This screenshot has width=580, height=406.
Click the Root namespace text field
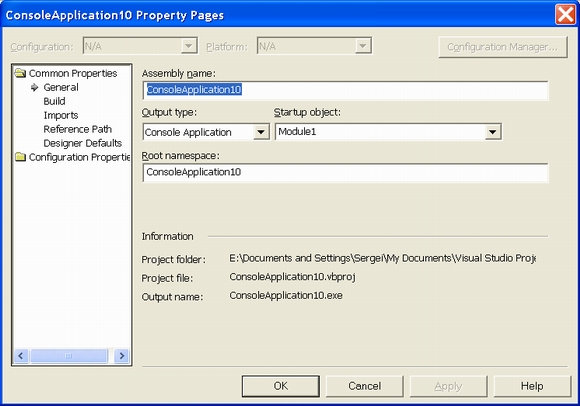(345, 172)
